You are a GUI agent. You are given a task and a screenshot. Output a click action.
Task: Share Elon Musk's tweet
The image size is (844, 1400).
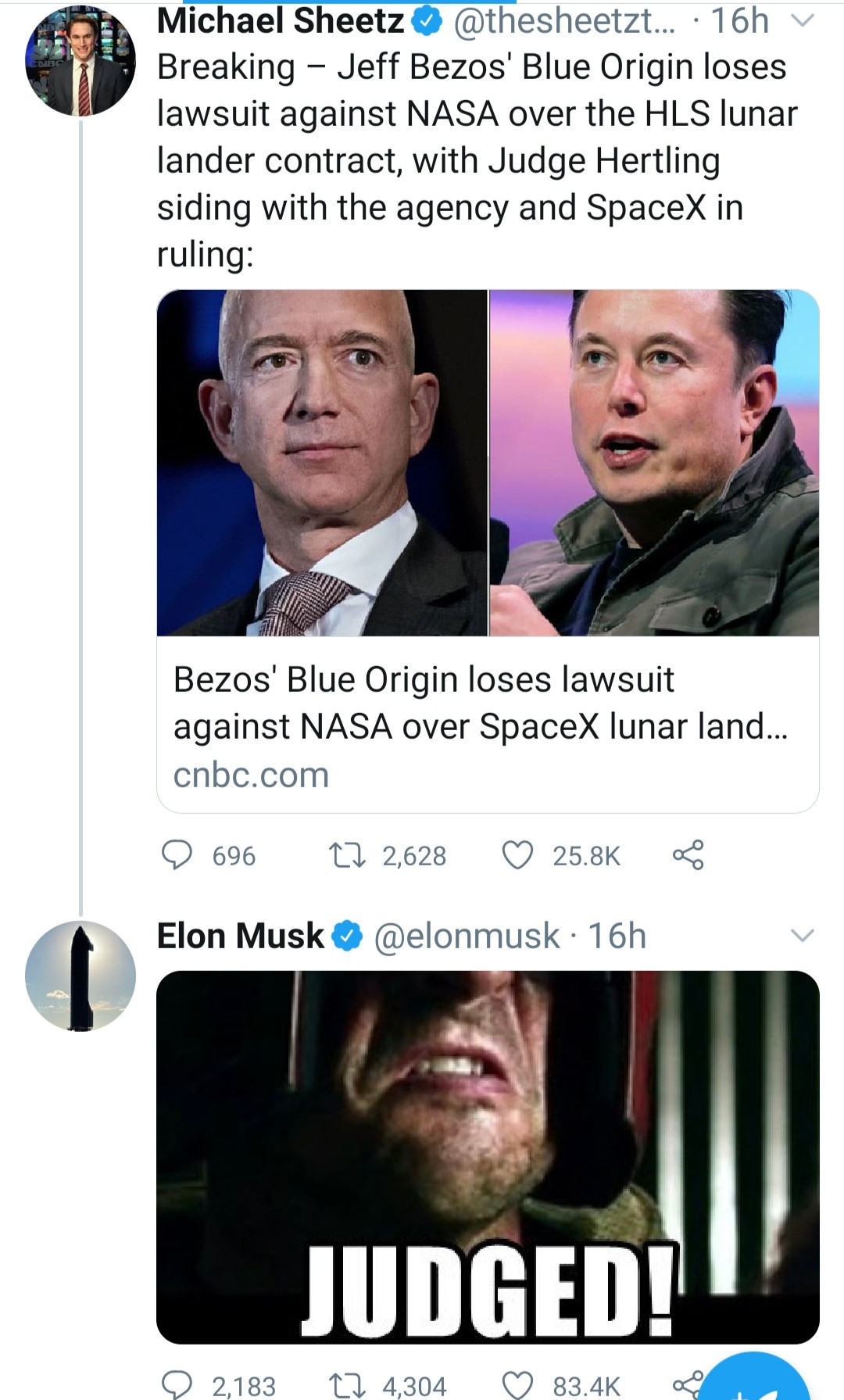[686, 1385]
